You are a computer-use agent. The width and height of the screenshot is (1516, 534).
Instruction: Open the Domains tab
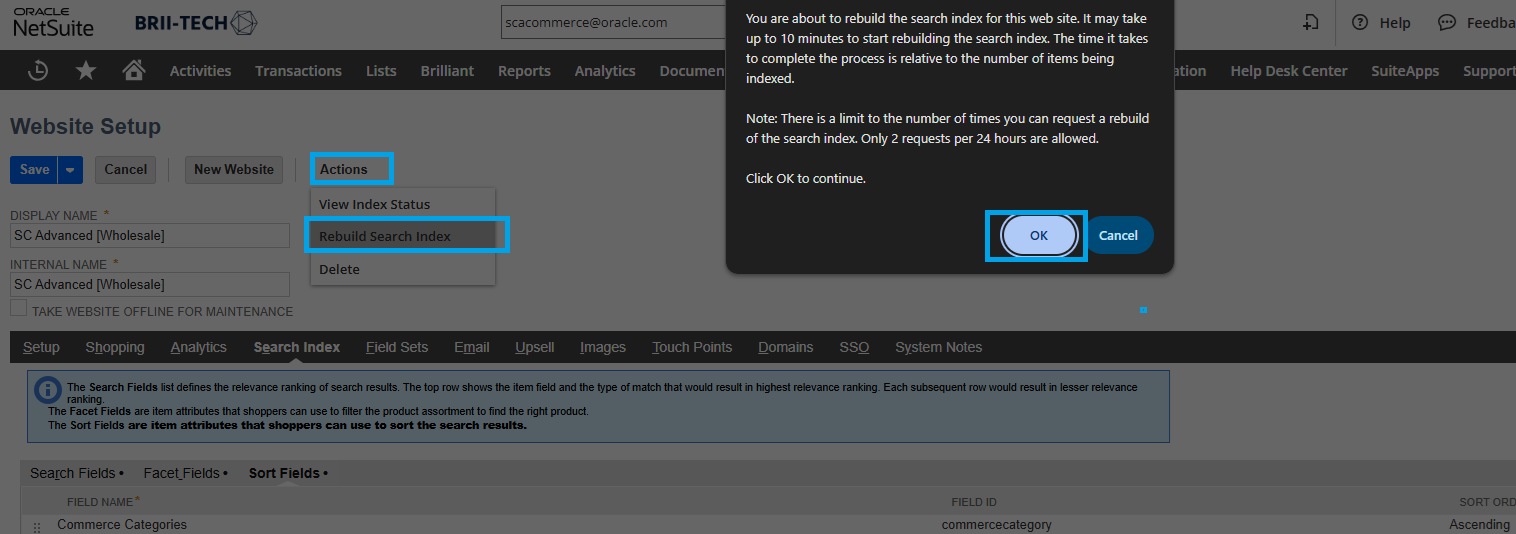tap(785, 347)
